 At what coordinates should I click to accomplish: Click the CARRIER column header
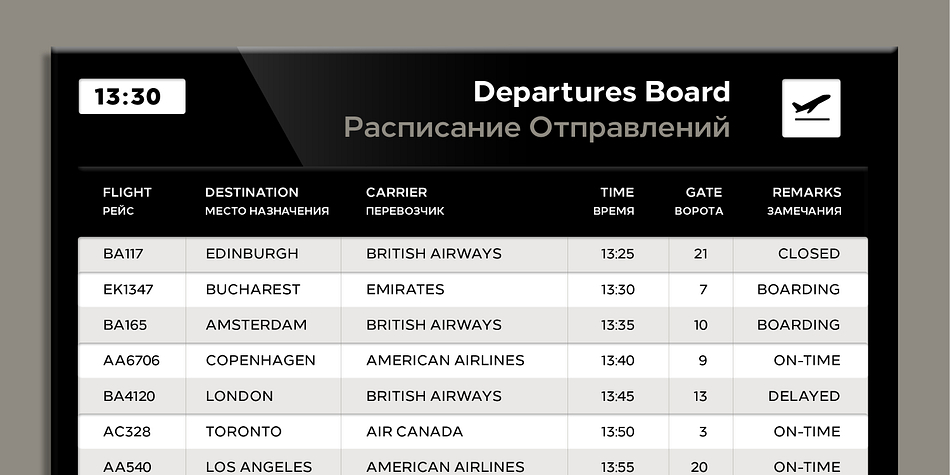396,192
